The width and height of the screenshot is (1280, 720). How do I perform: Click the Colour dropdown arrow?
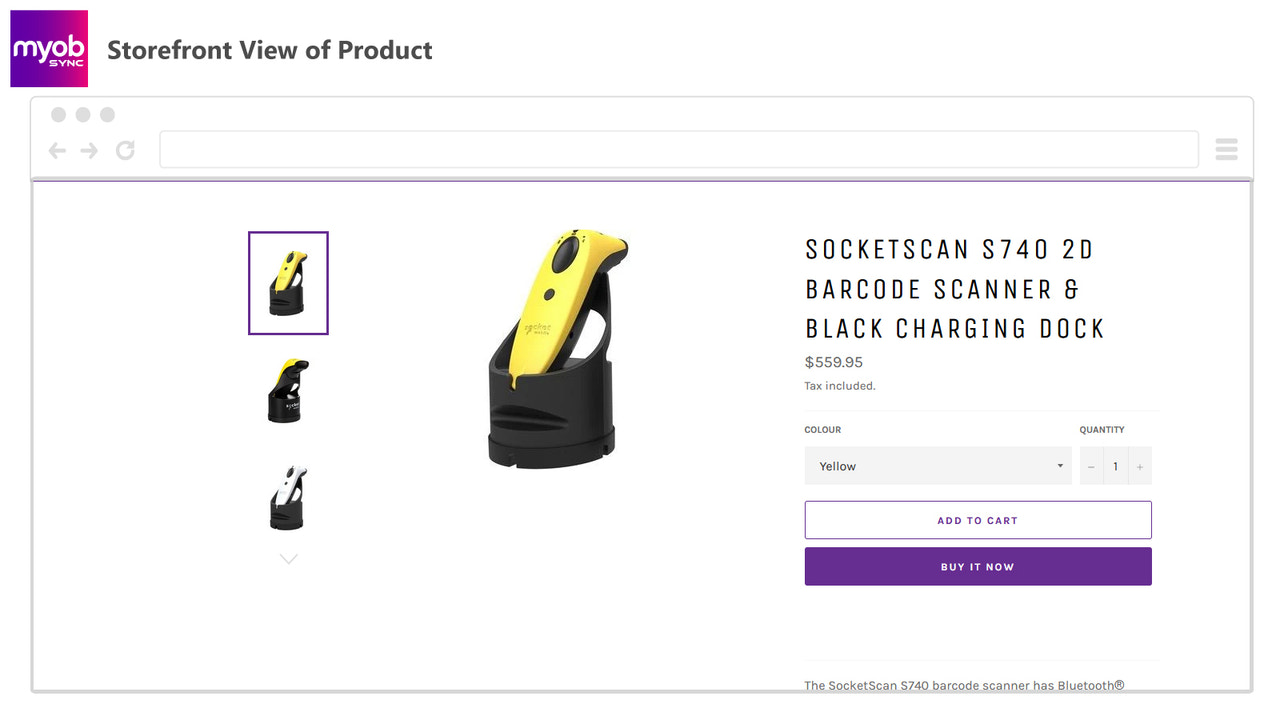tap(1059, 466)
